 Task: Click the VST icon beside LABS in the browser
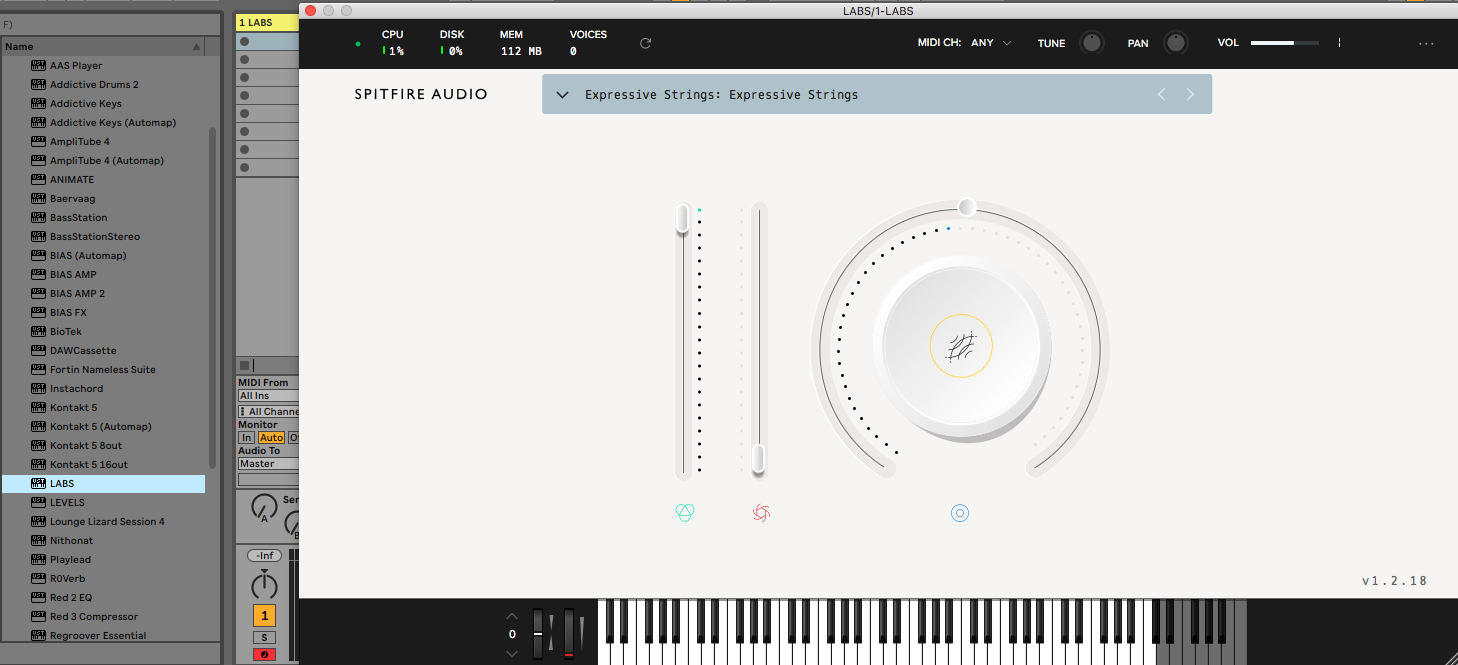38,483
